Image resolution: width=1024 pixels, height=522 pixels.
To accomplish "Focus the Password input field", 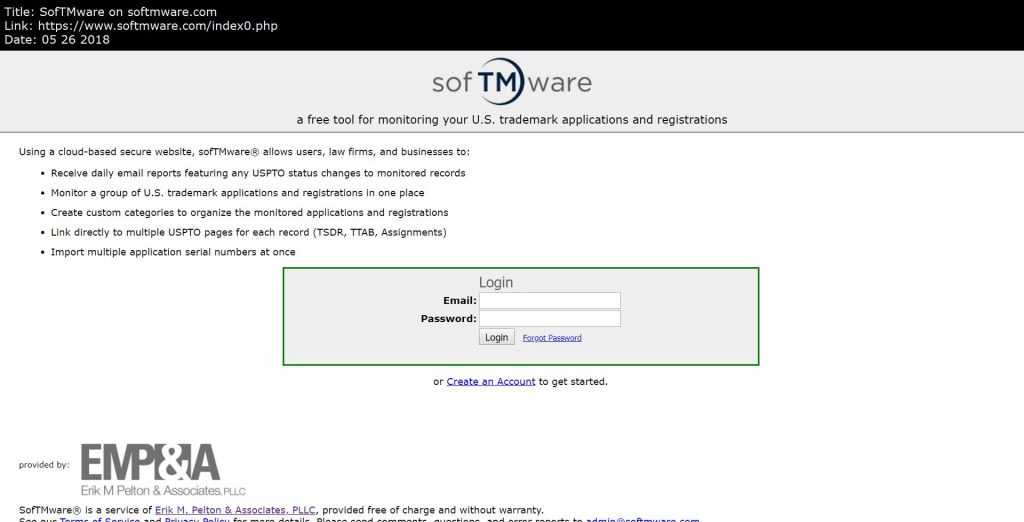I will 549,319.
